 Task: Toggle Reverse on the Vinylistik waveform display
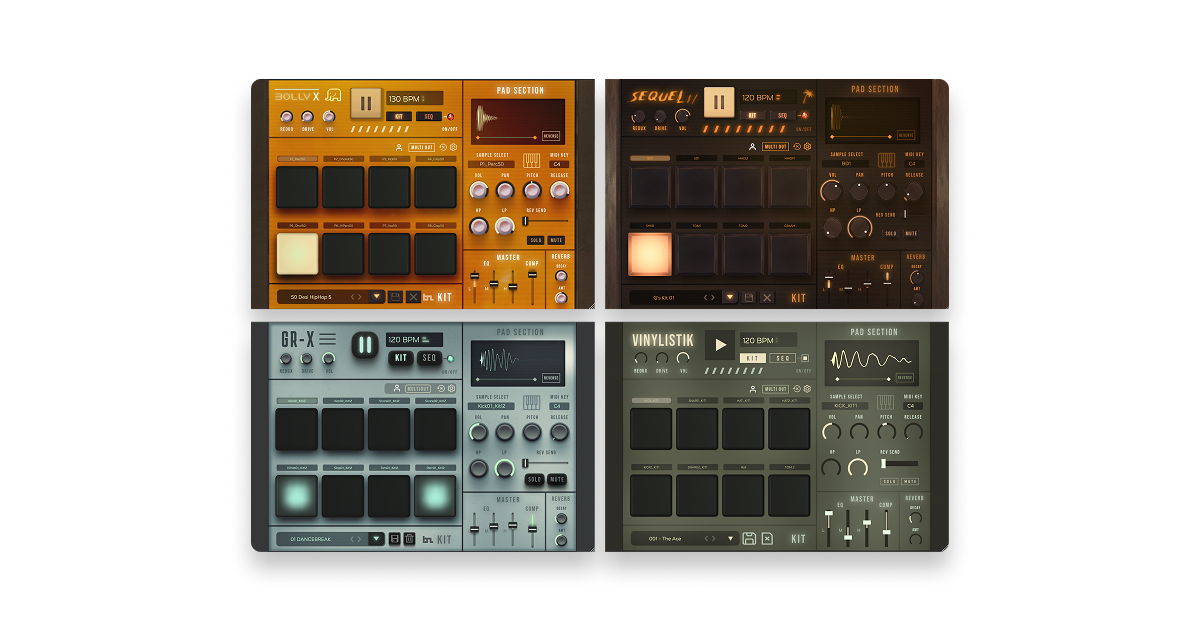(x=905, y=378)
